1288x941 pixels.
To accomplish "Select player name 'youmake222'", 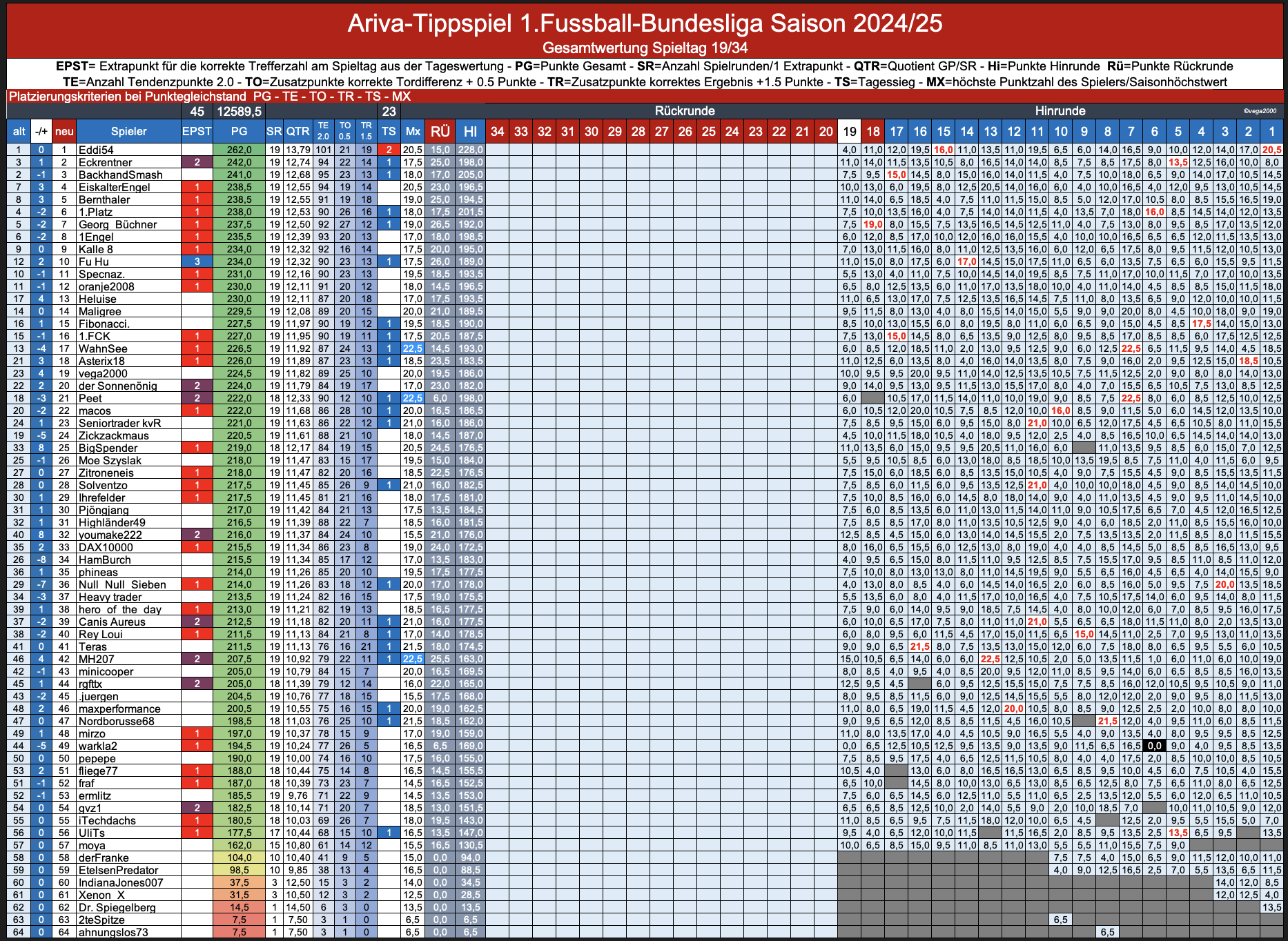I will 110,535.
